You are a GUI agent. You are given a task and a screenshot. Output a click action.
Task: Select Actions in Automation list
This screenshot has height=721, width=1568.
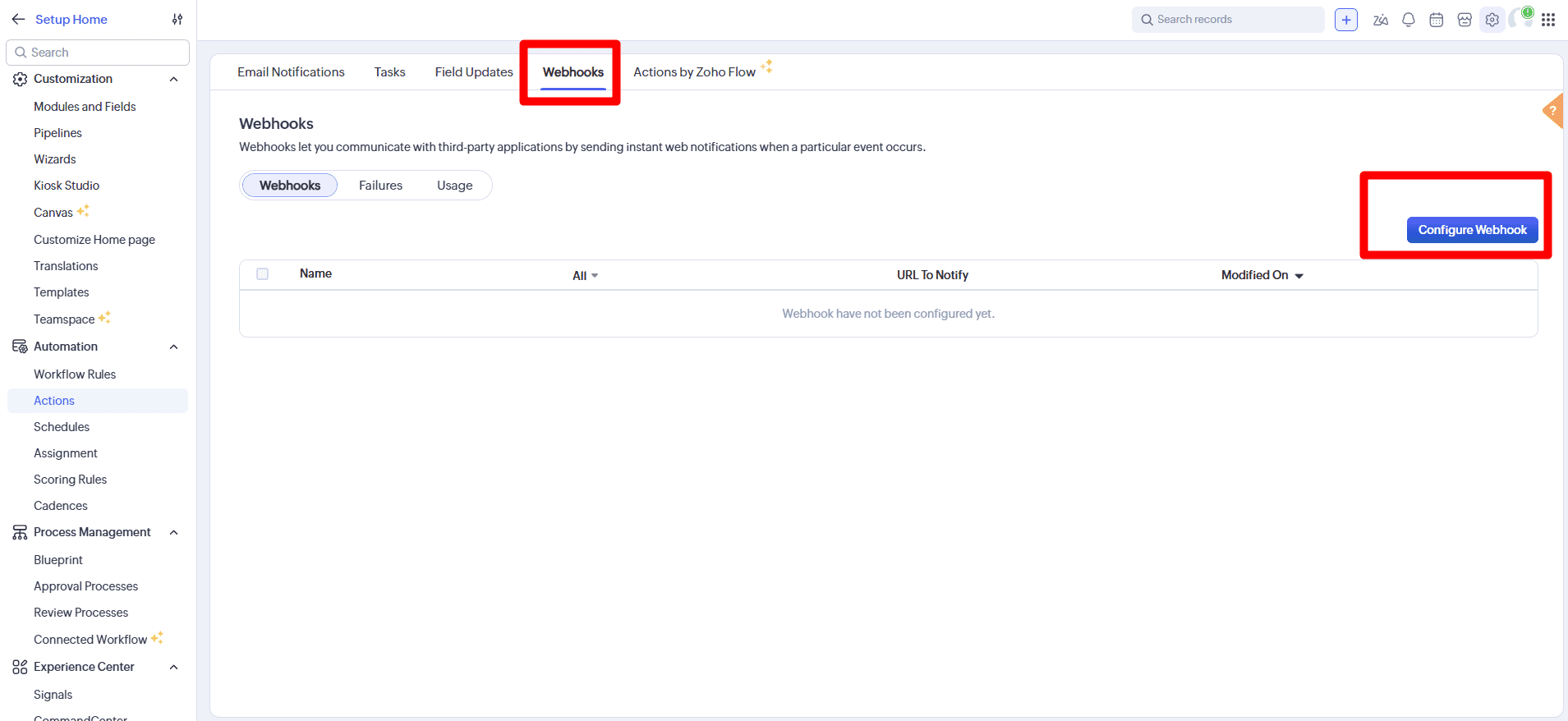(x=98, y=401)
